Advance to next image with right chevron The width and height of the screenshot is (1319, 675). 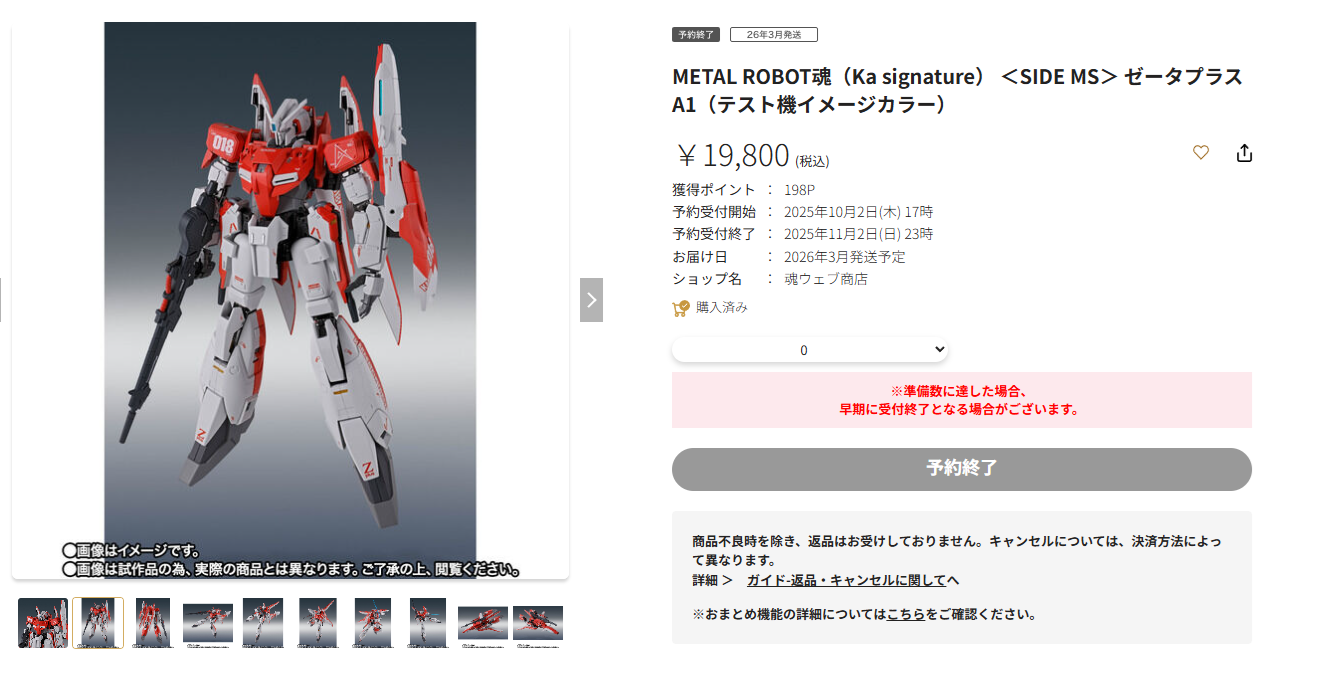coord(591,300)
